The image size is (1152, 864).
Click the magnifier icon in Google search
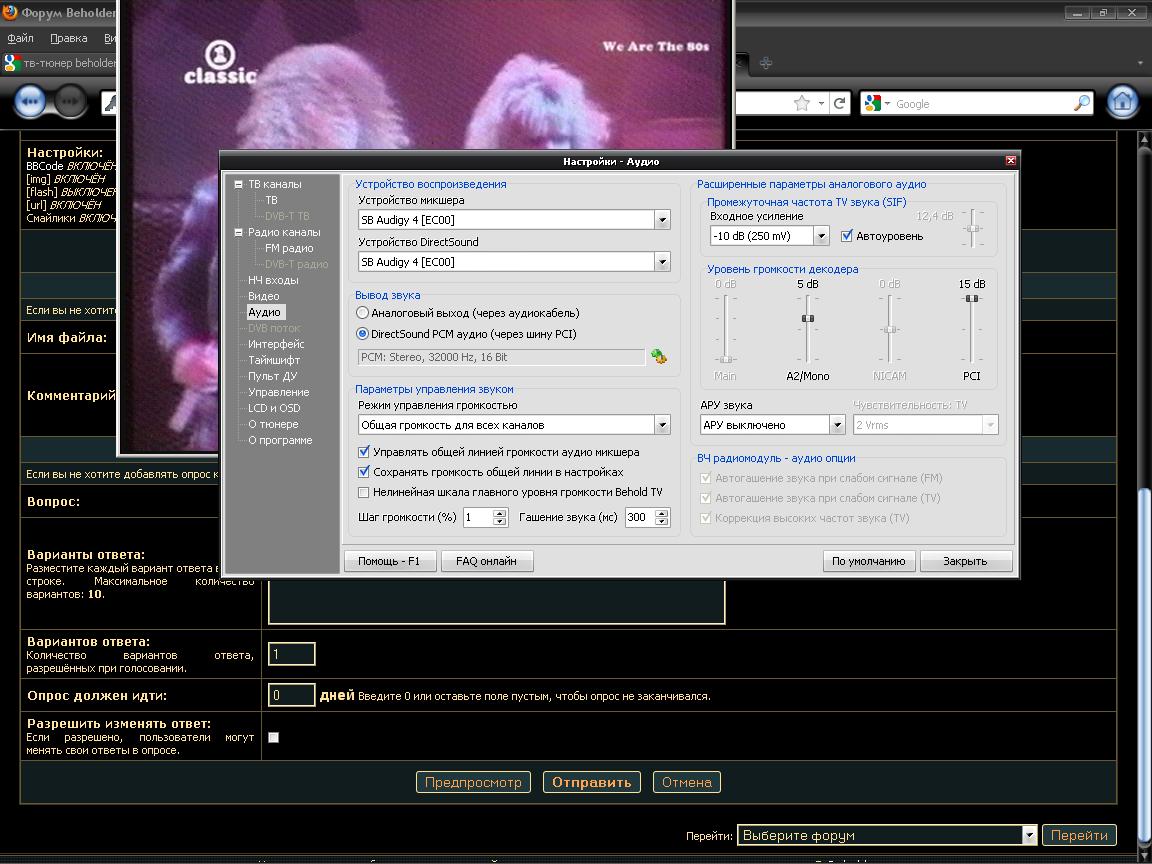pos(1082,103)
